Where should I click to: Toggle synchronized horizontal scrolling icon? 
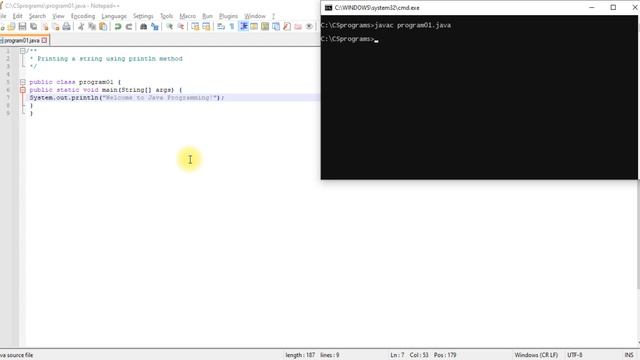(206, 27)
